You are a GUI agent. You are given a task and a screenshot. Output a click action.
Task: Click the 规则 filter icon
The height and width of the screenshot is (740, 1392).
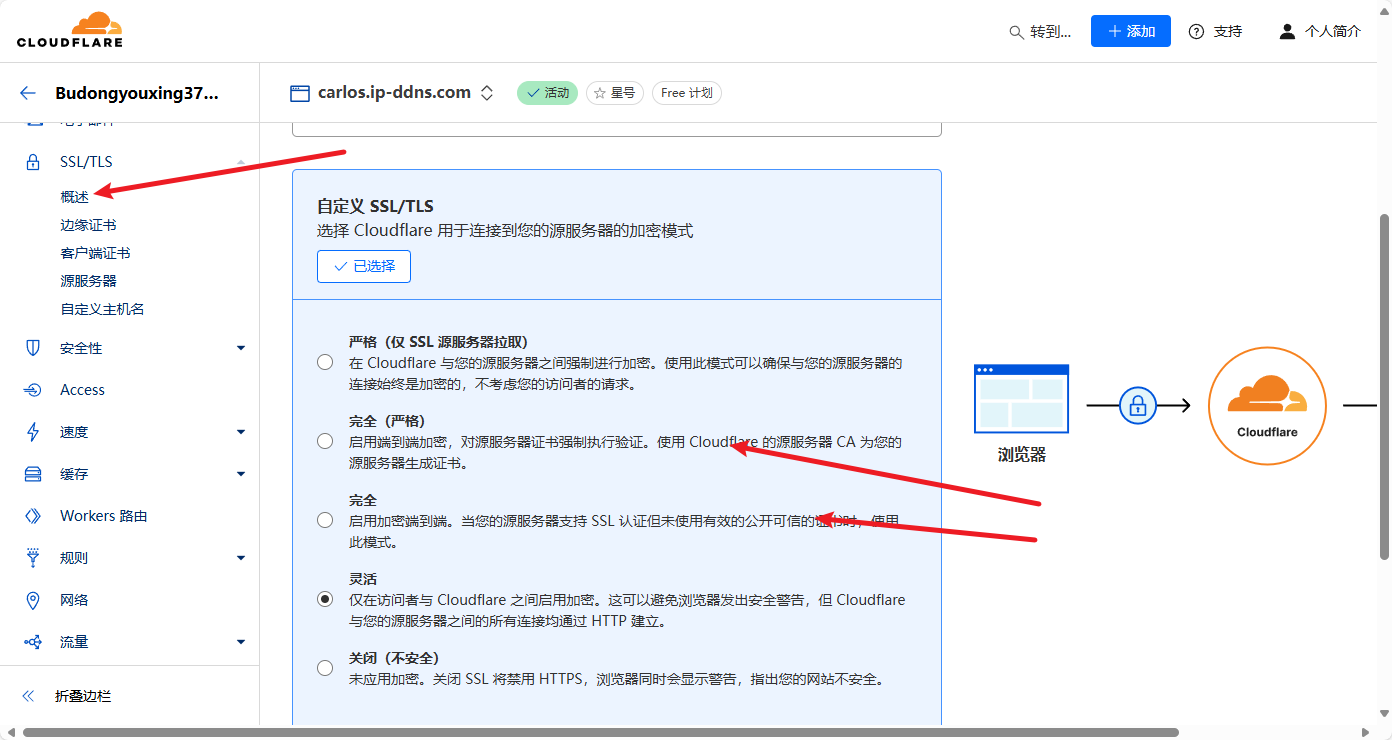33,558
